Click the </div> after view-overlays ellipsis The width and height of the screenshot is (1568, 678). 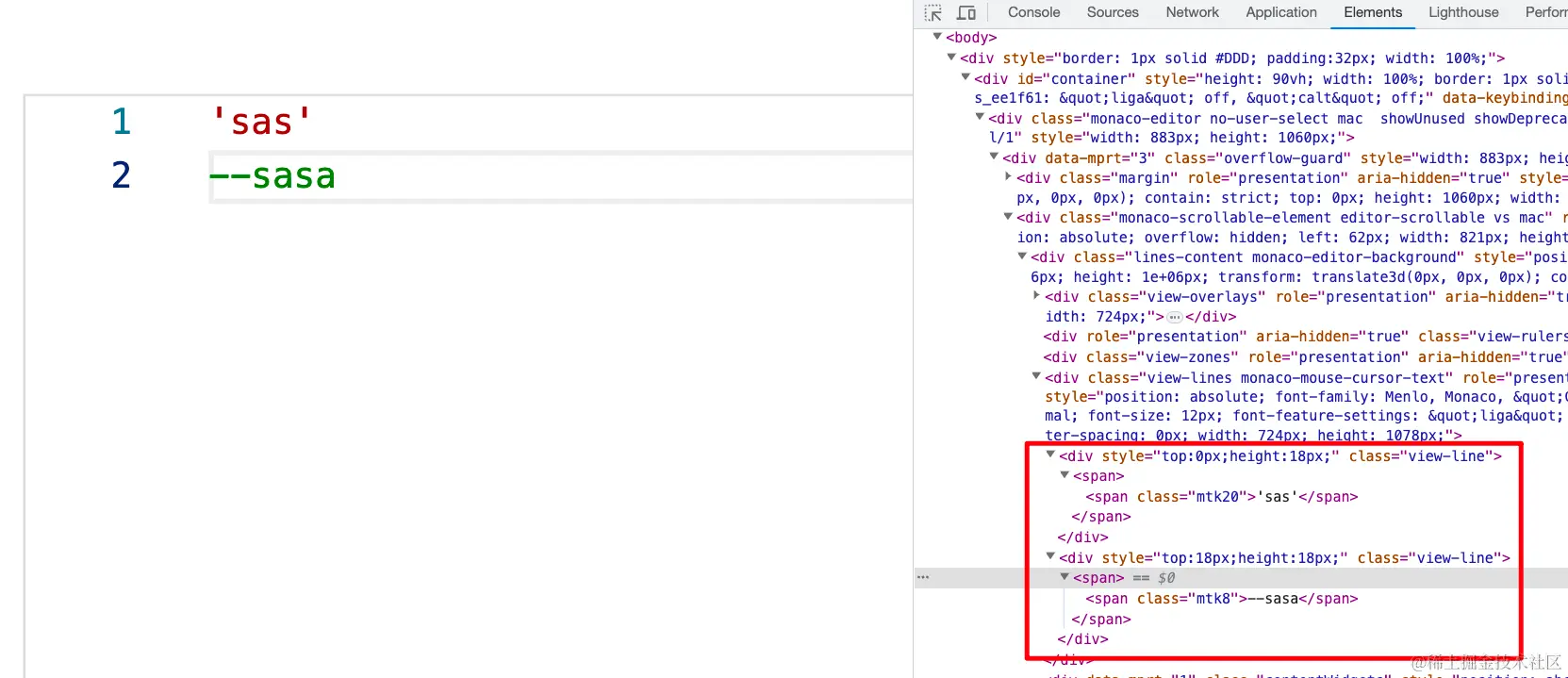(1211, 317)
